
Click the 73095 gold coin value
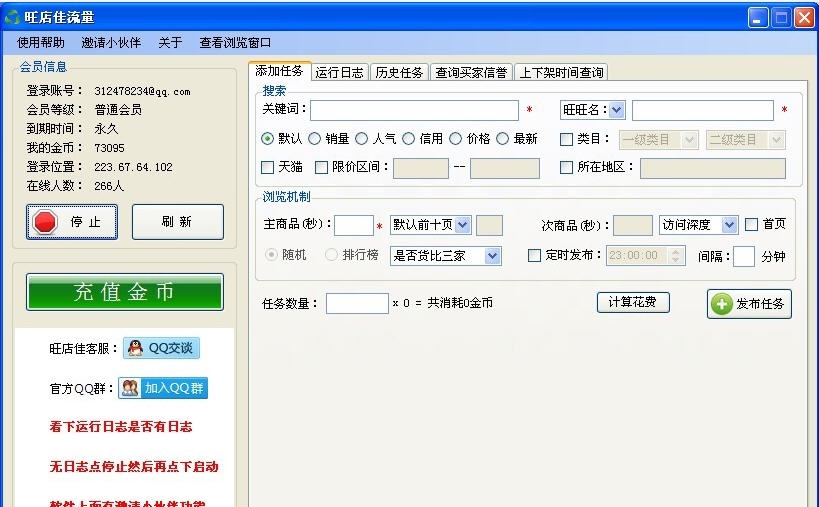pos(110,148)
